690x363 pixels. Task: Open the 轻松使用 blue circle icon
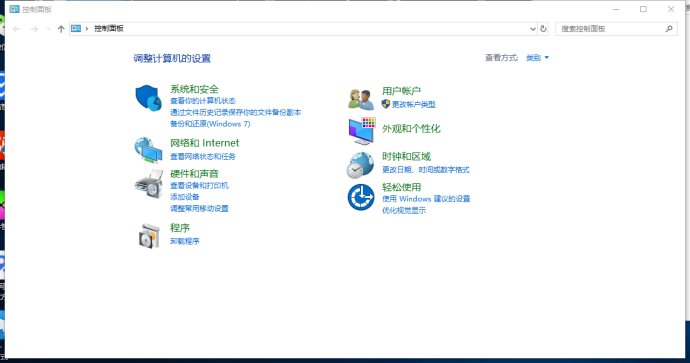pyautogui.click(x=361, y=197)
